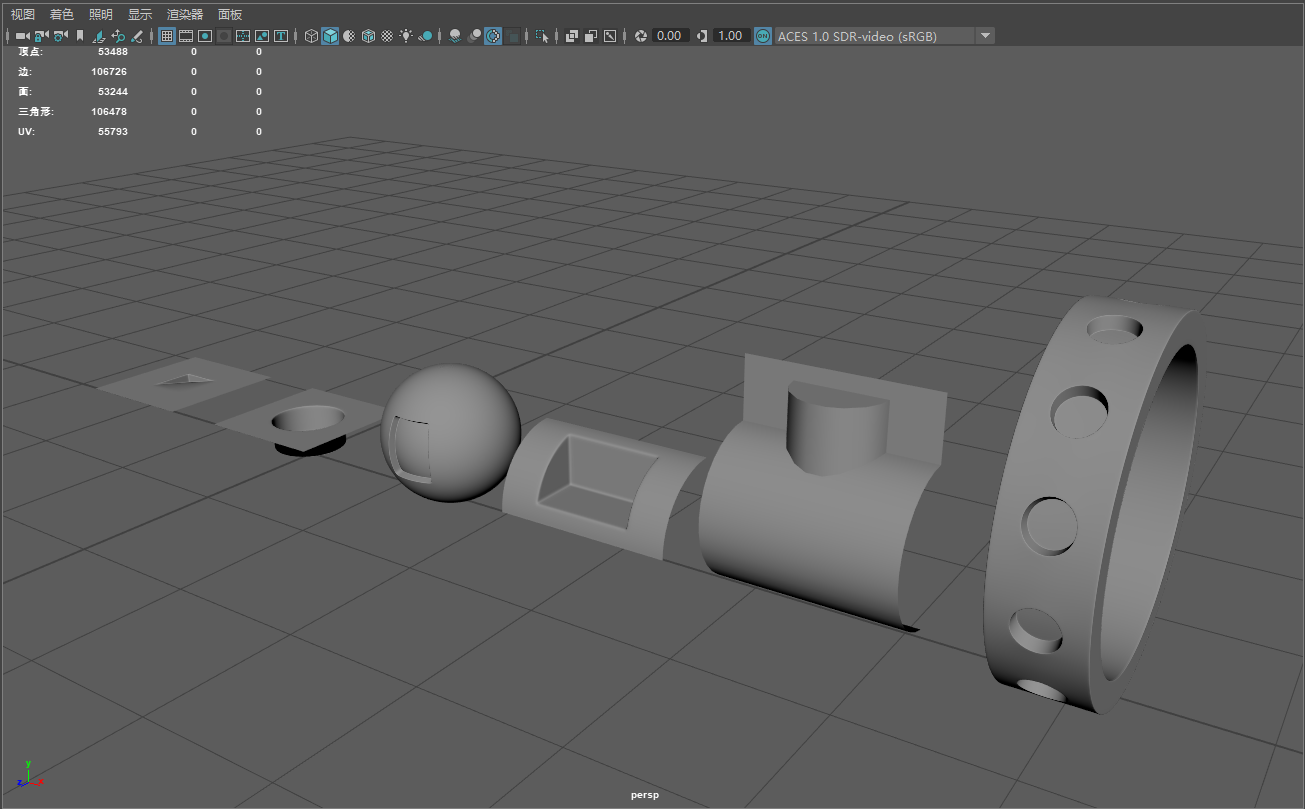
Task: Click the Isolate Select icon
Action: [x=543, y=36]
